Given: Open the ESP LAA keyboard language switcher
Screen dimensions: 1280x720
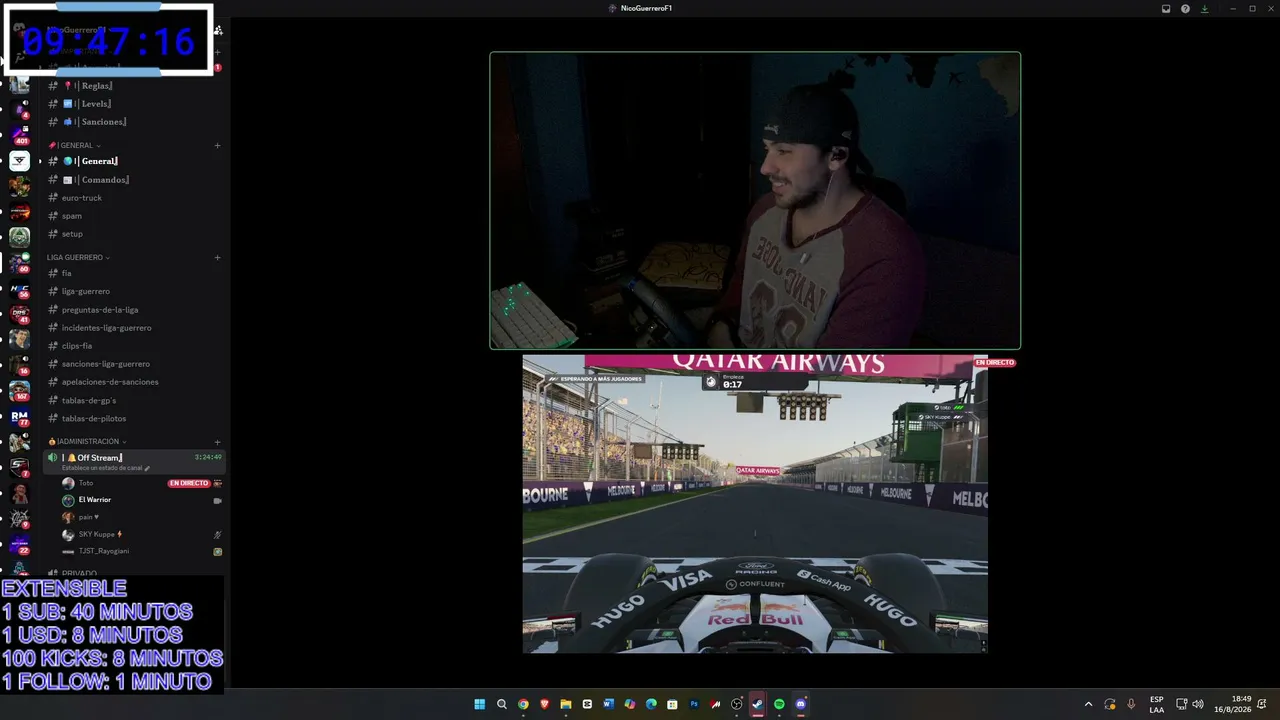Looking at the screenshot, I should coord(1156,704).
